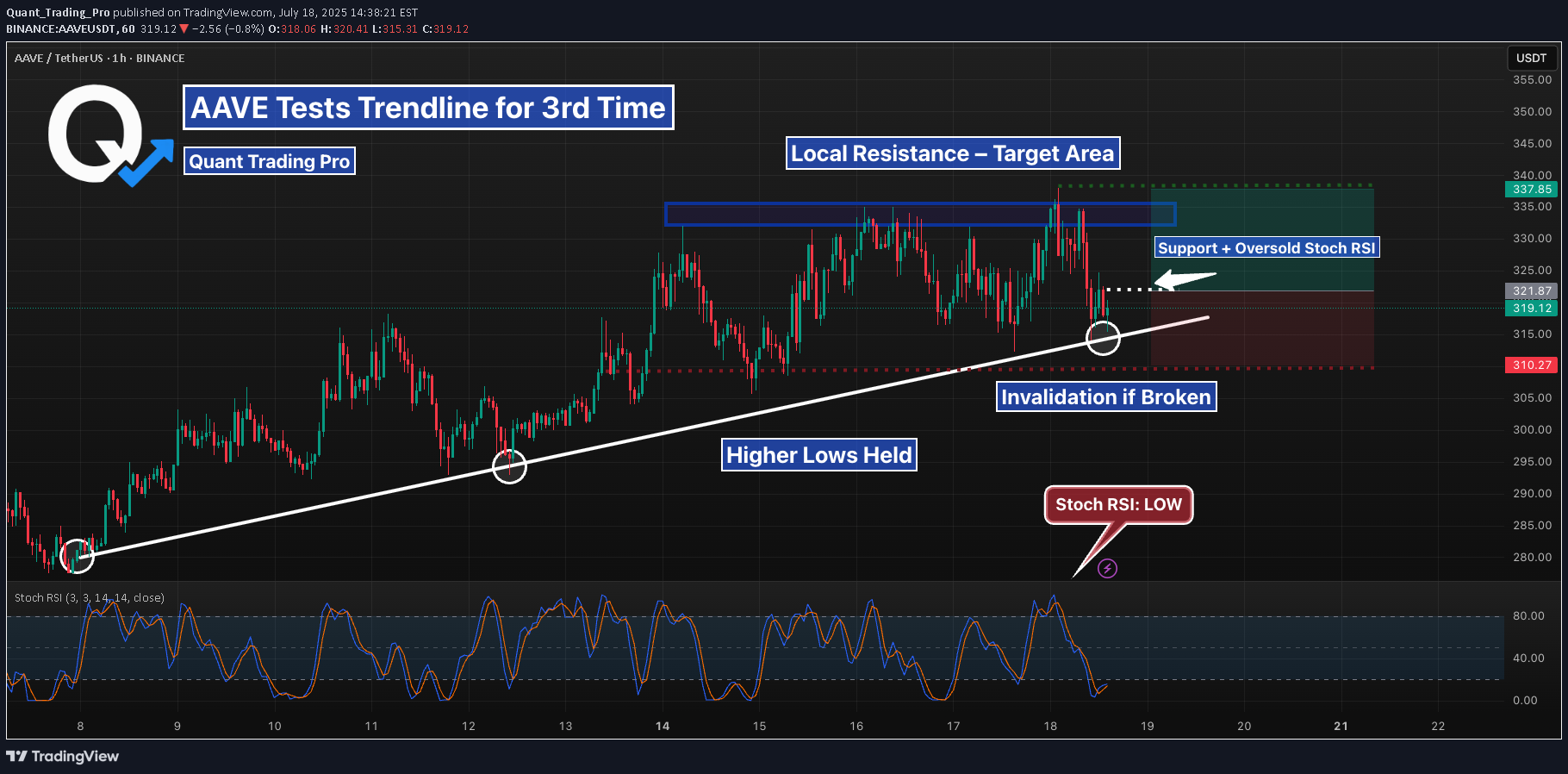This screenshot has height=774, width=1568.
Task: Click date 11 on the time axis
Action: click(x=371, y=726)
